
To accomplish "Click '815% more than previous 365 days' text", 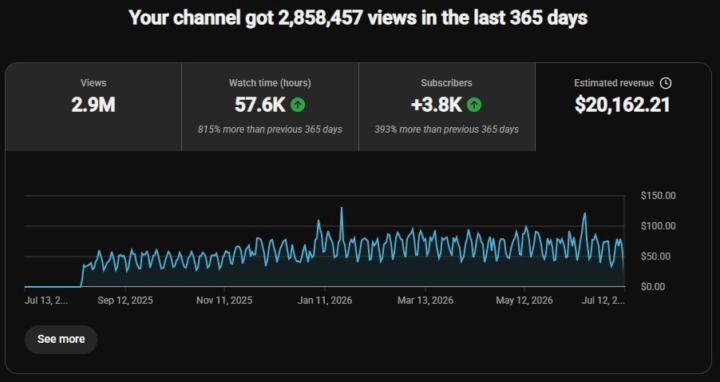I will (x=270, y=129).
